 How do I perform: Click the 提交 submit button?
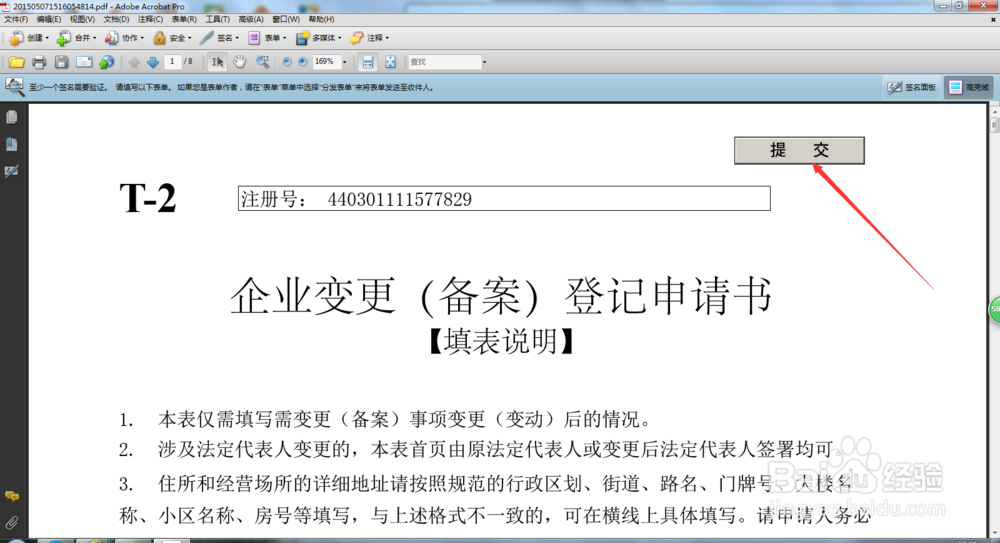tap(799, 151)
